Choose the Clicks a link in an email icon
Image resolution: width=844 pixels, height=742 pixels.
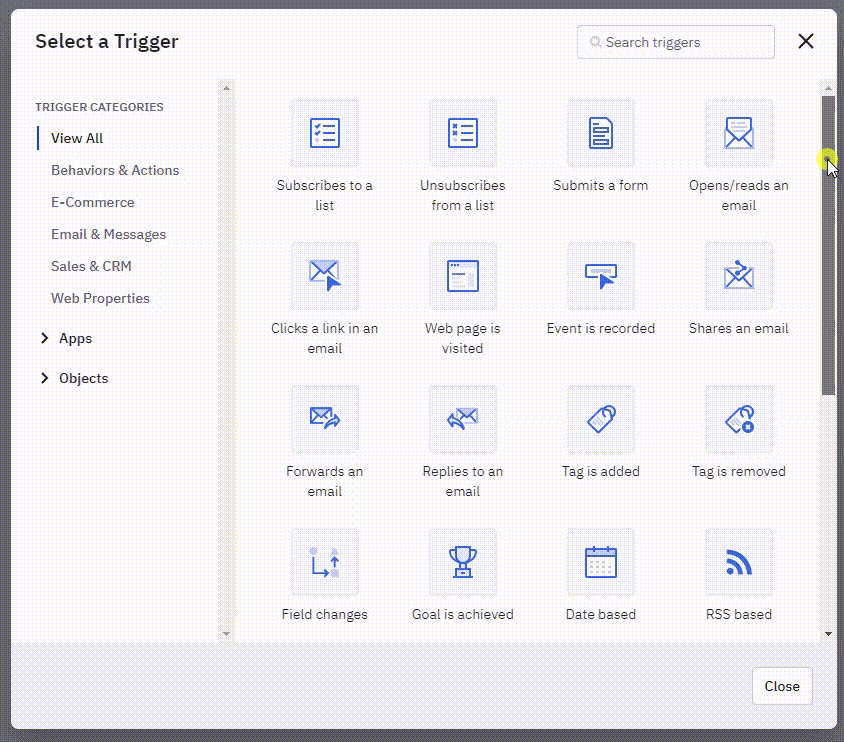[x=324, y=276]
